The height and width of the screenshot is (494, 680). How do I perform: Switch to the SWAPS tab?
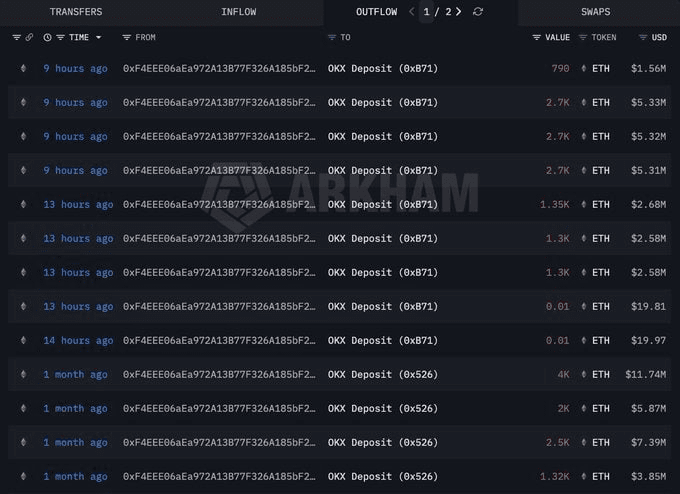coord(595,12)
